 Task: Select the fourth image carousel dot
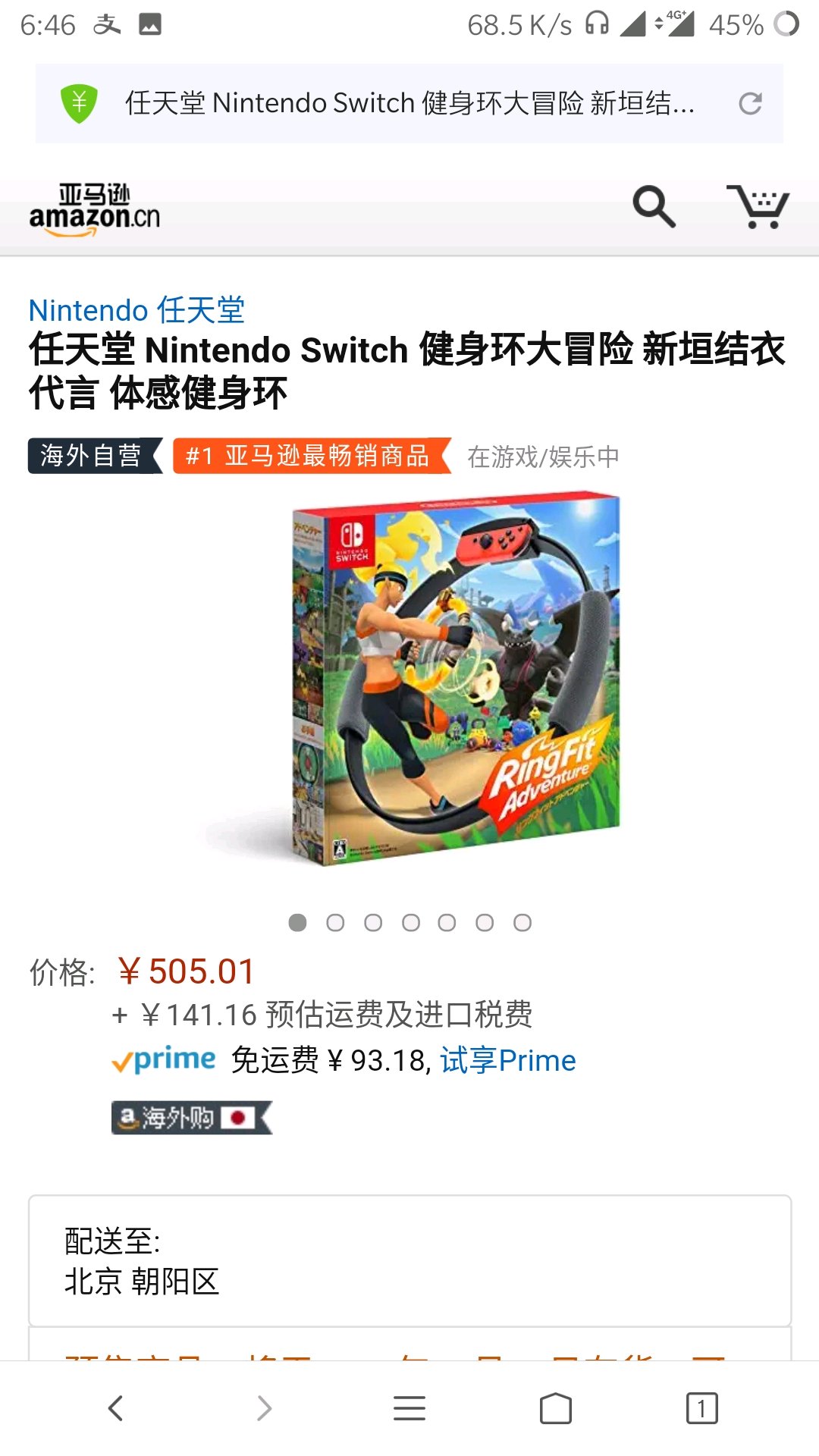coord(410,922)
